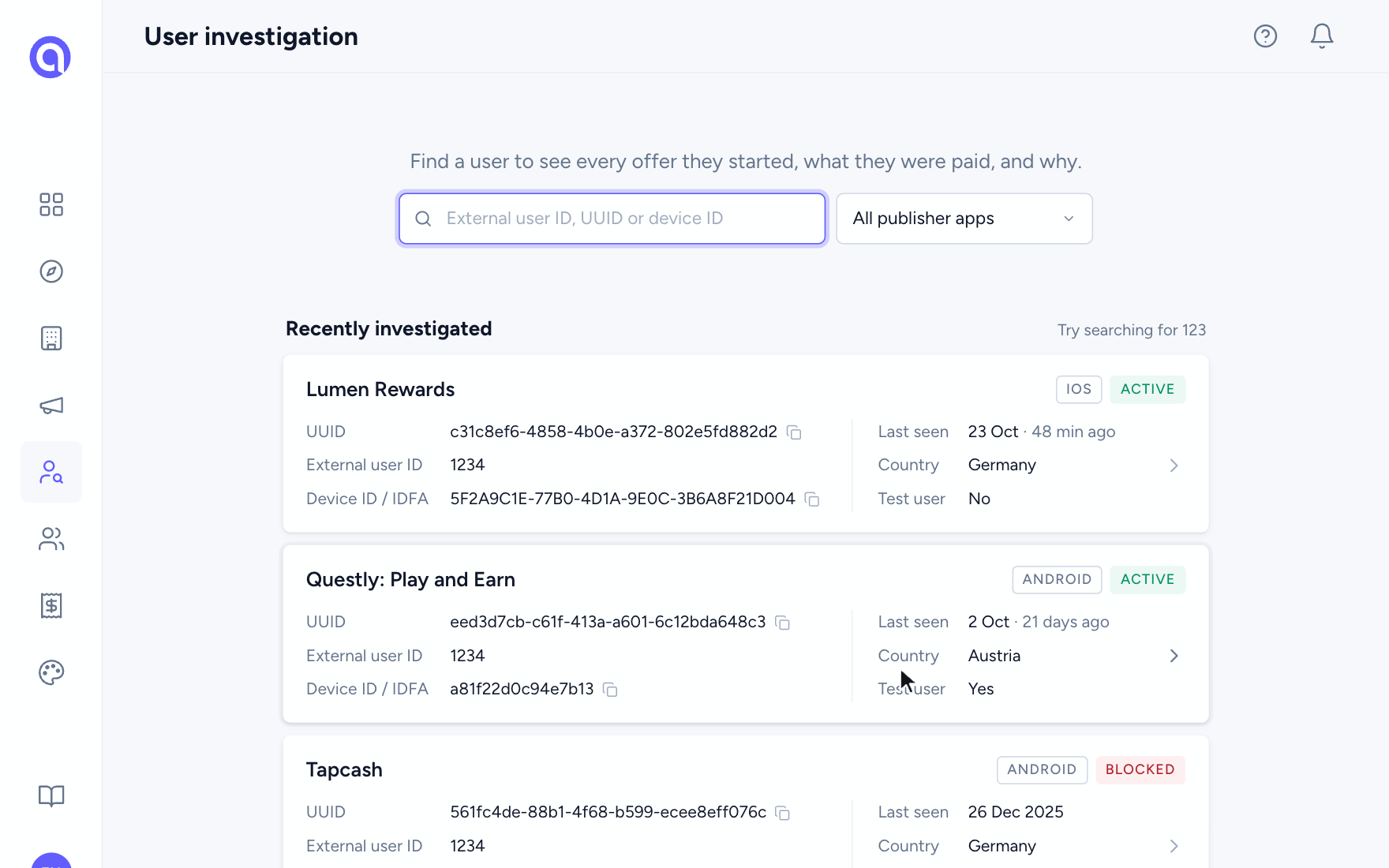Image resolution: width=1389 pixels, height=868 pixels.
Task: Open the book documentation icon in sidebar
Action: point(51,795)
